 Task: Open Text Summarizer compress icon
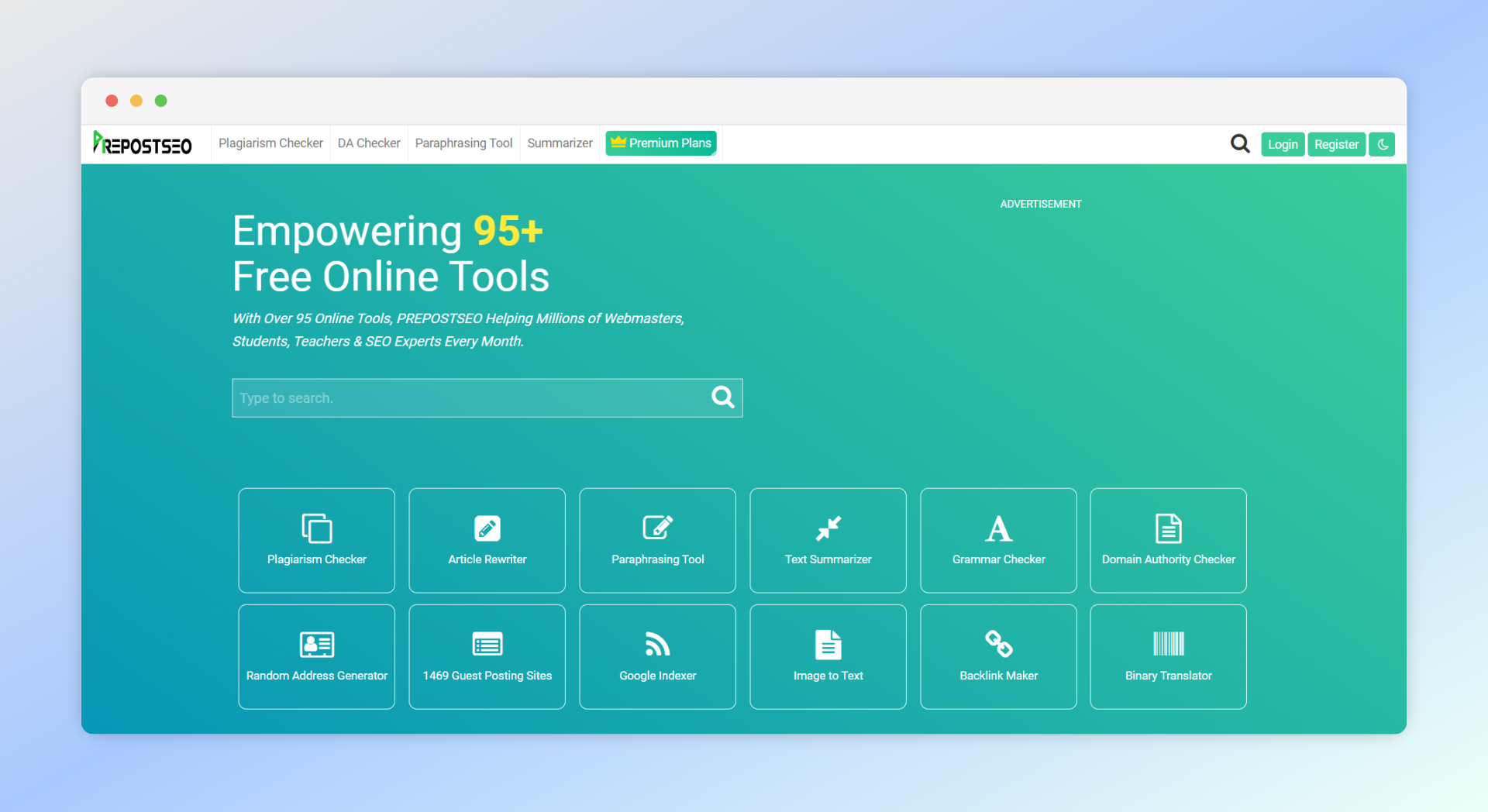click(x=828, y=528)
